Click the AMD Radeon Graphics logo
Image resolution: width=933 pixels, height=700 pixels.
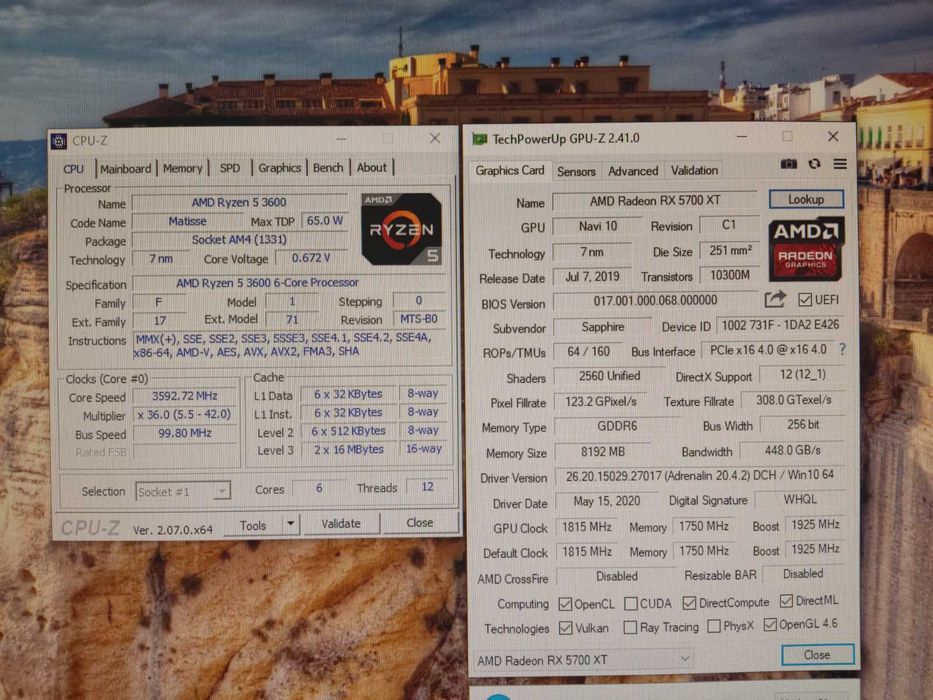click(806, 249)
